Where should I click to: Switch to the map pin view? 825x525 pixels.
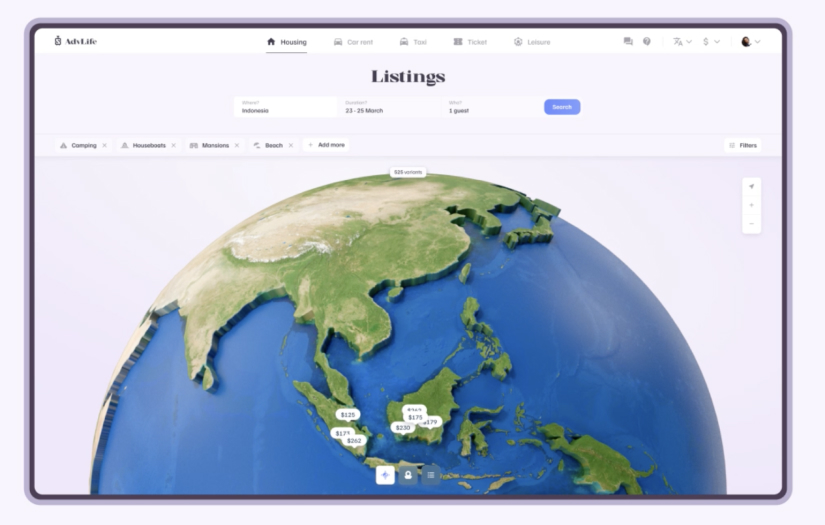tap(408, 475)
